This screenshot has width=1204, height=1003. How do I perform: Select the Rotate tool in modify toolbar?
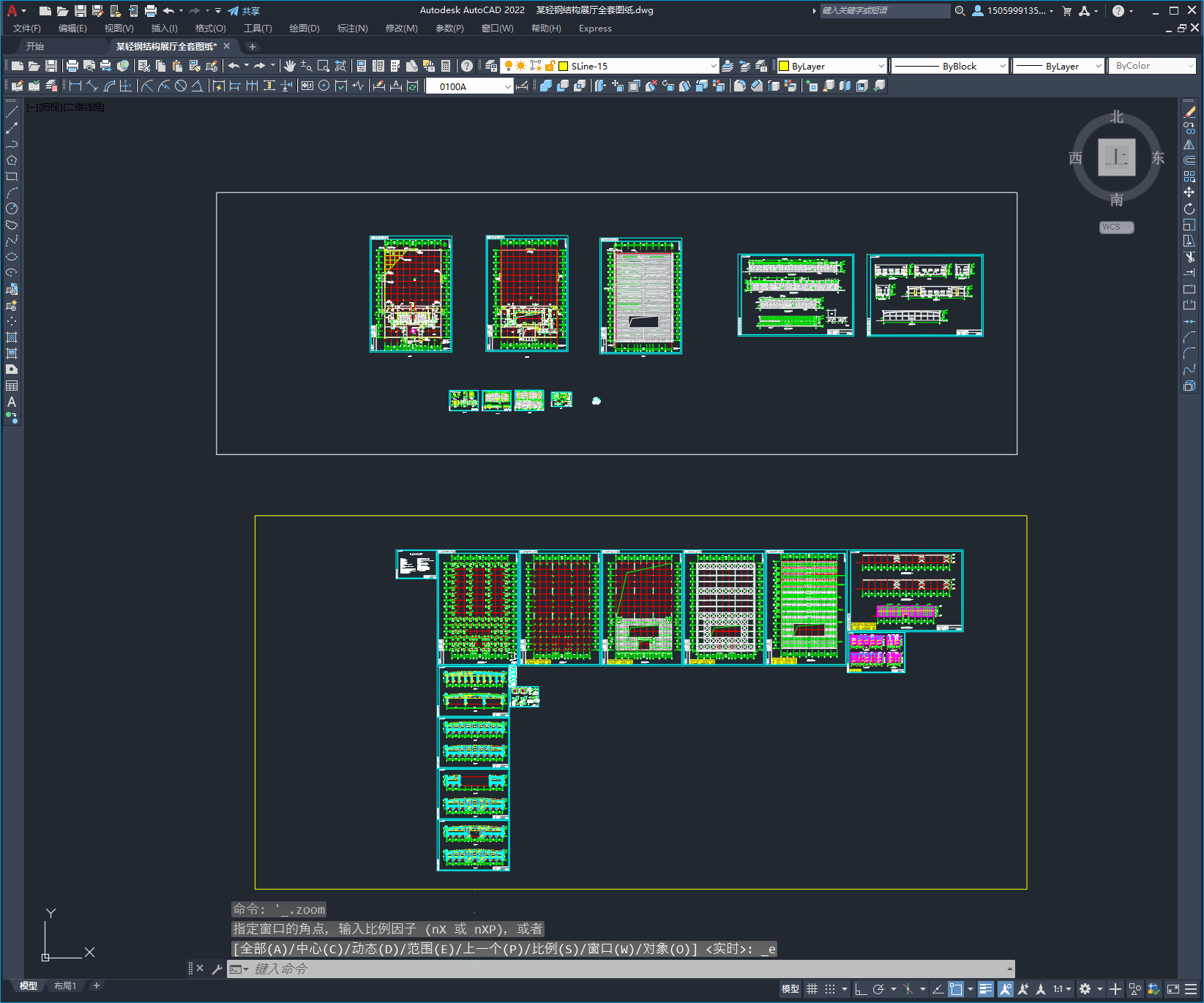coord(1189,209)
